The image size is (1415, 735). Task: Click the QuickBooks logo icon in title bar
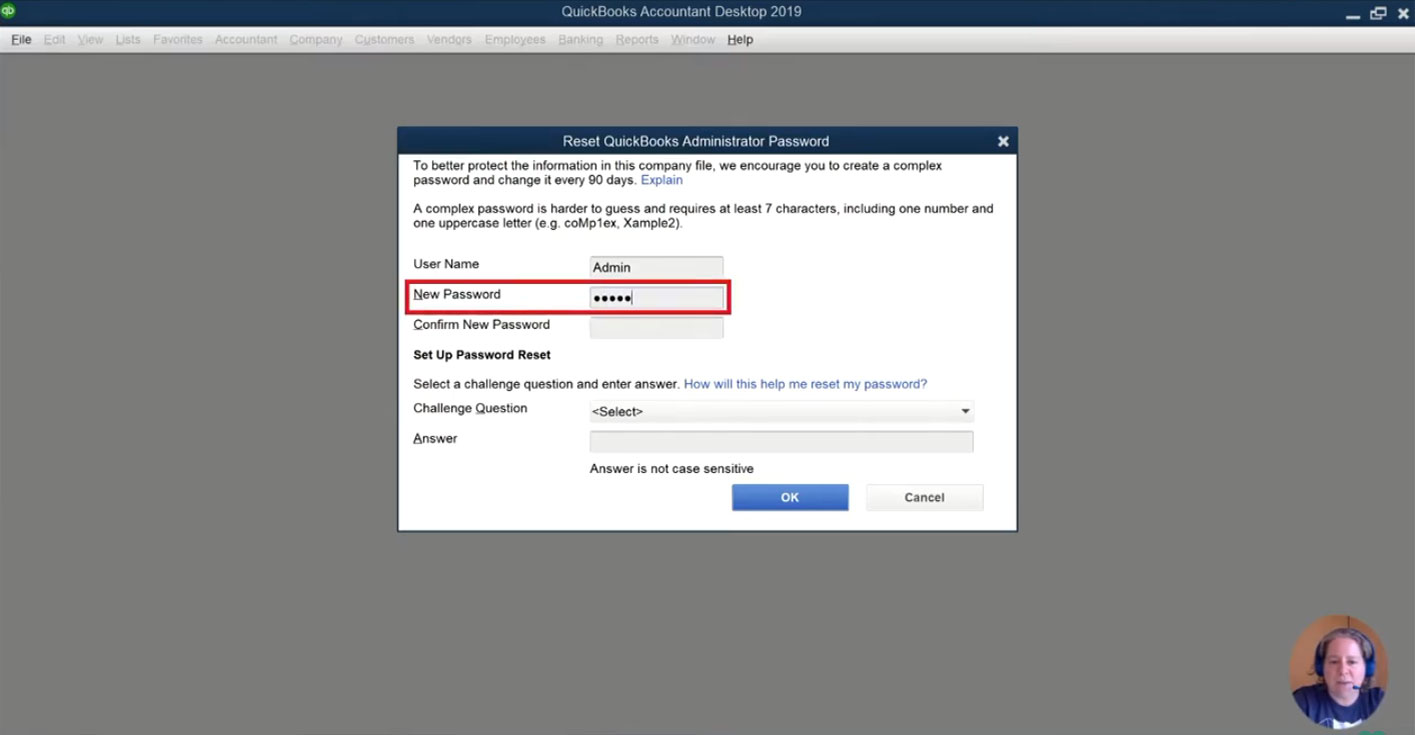tap(8, 11)
